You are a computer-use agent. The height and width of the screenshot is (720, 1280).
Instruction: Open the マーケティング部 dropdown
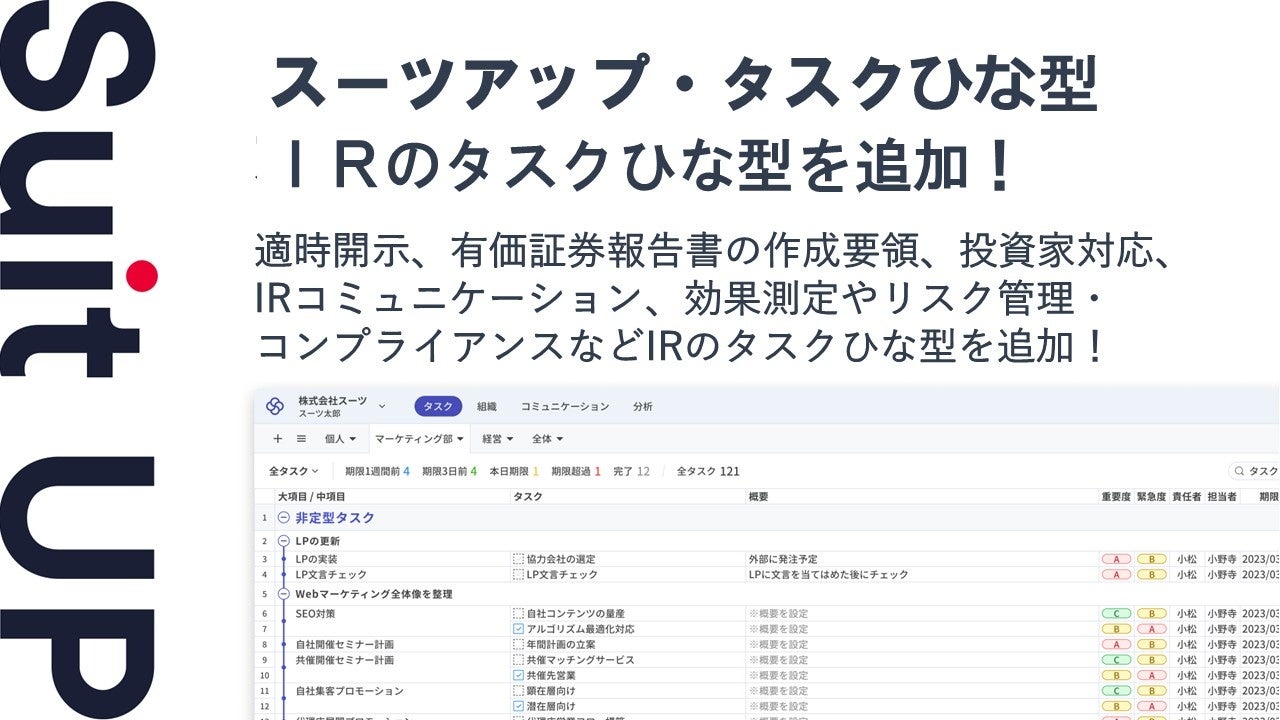(419, 438)
